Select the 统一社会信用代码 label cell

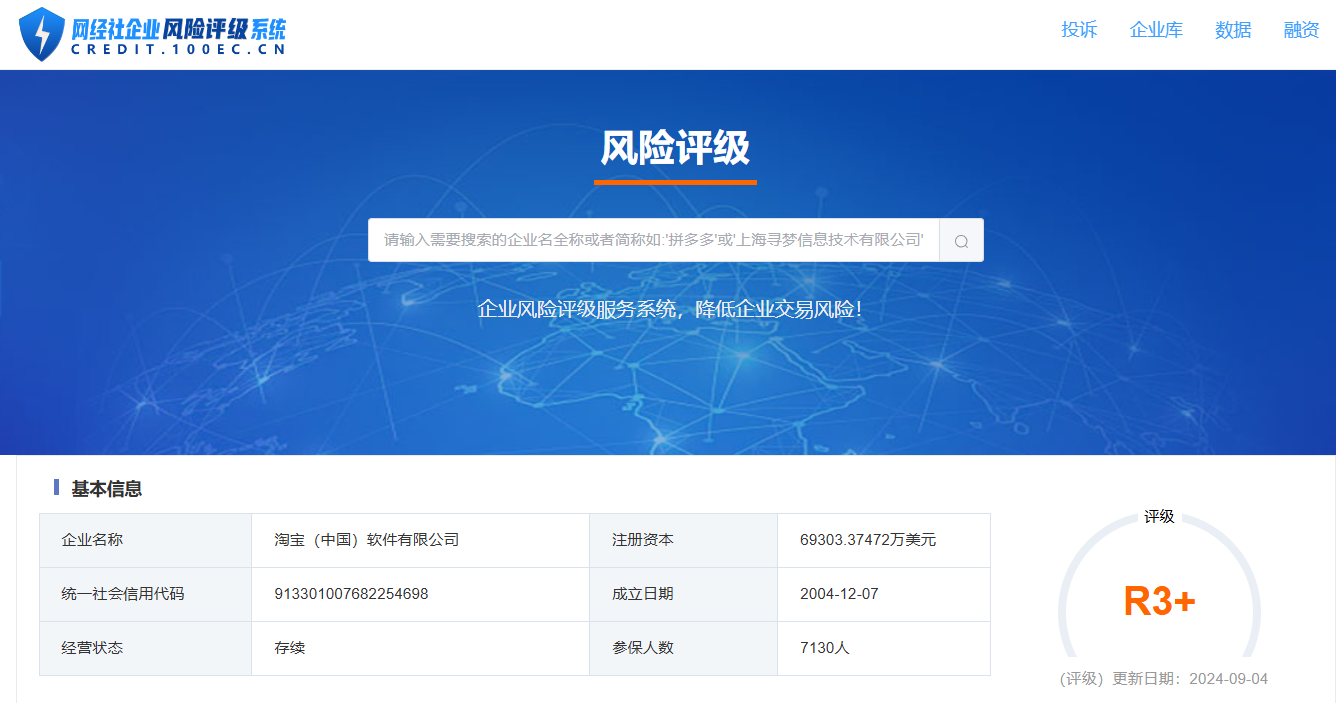pyautogui.click(x=145, y=594)
